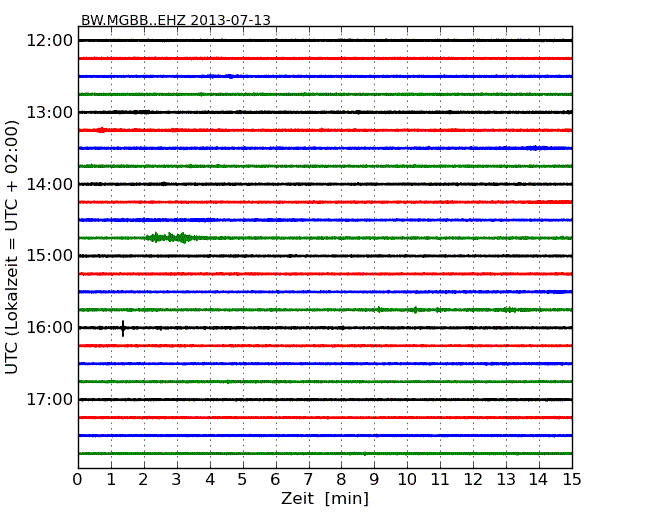Viewport: 650px width, 520px height.
Task: Click the sharp spike on the black 16:00 trace
Action: tap(123, 328)
